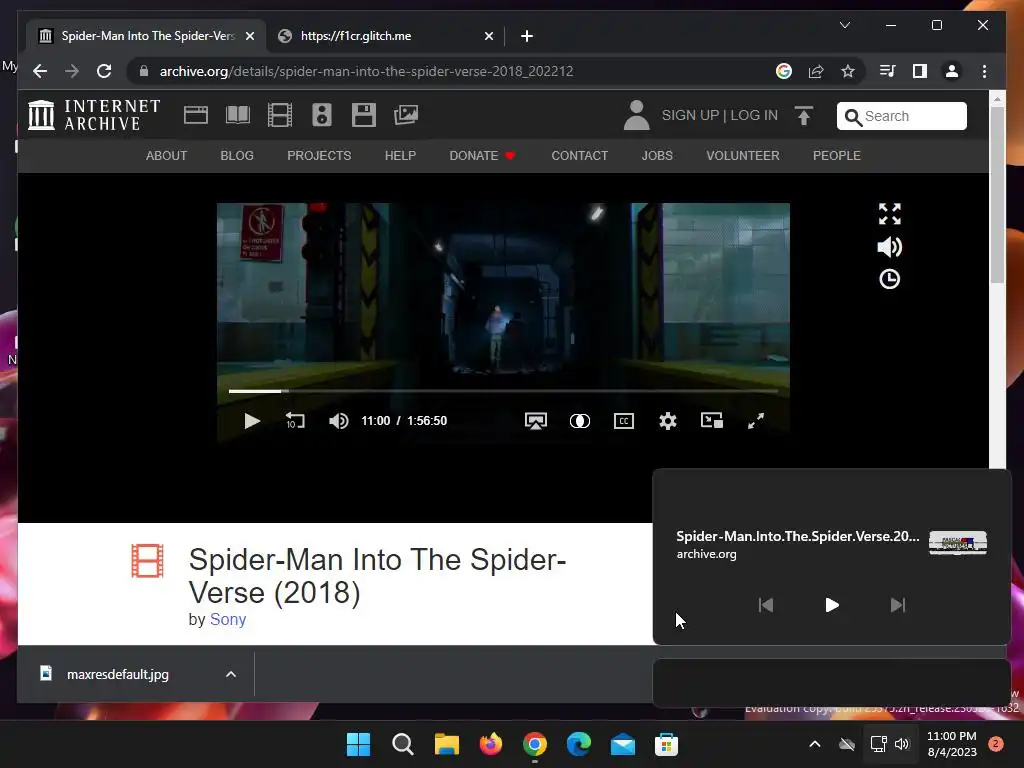Open Chrome profile icon

952,71
